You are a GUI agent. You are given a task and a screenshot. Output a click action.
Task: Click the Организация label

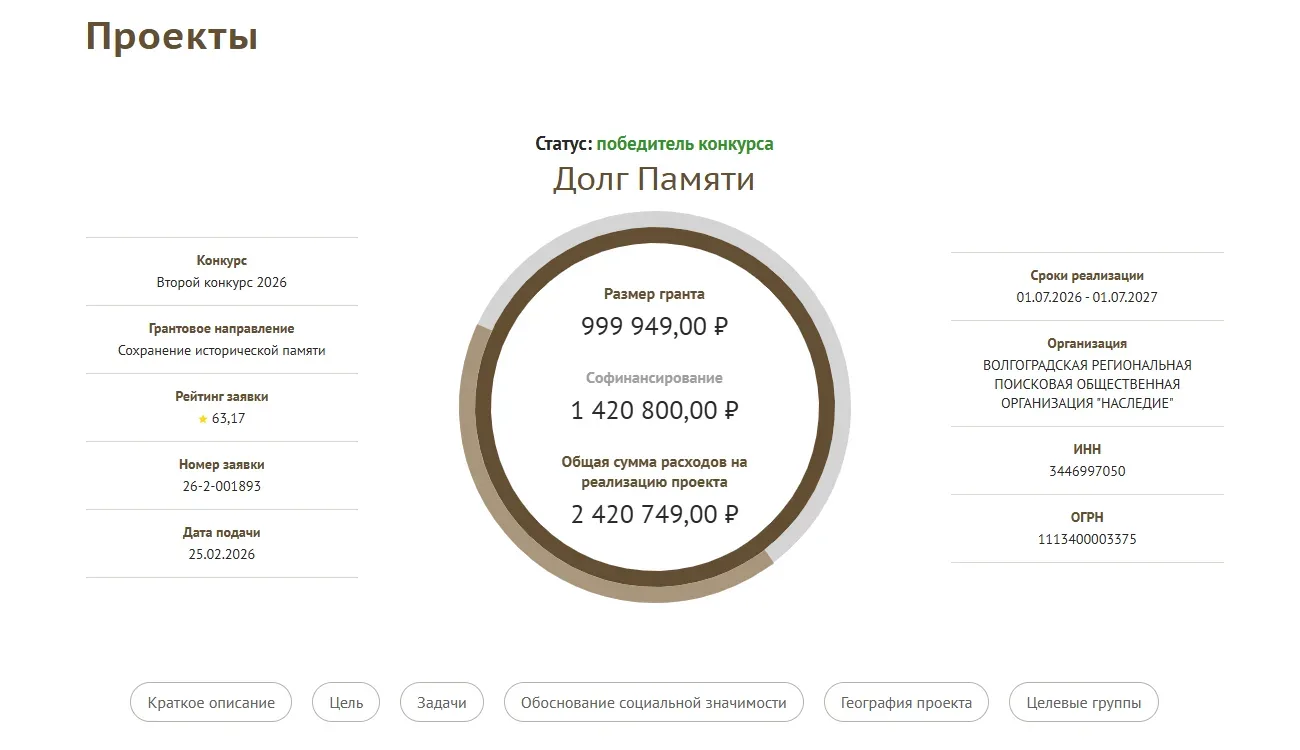pyautogui.click(x=1087, y=344)
